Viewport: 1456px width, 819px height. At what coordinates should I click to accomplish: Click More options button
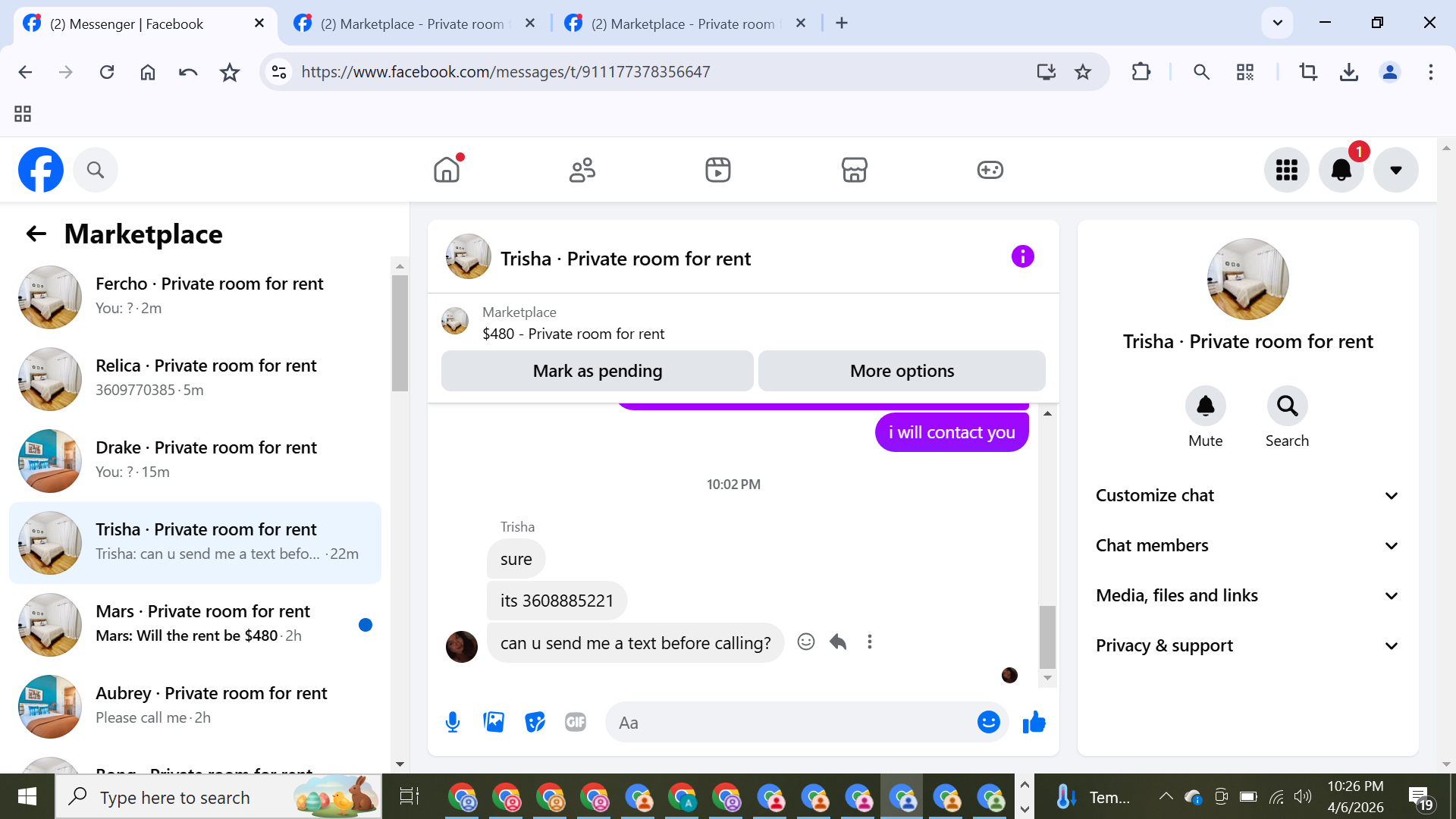[902, 371]
